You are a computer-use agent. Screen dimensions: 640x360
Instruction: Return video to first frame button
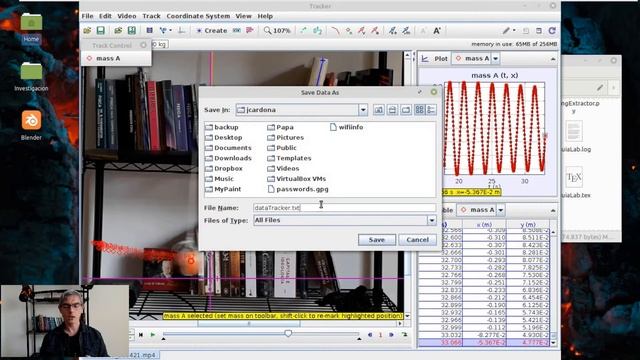[141, 335]
